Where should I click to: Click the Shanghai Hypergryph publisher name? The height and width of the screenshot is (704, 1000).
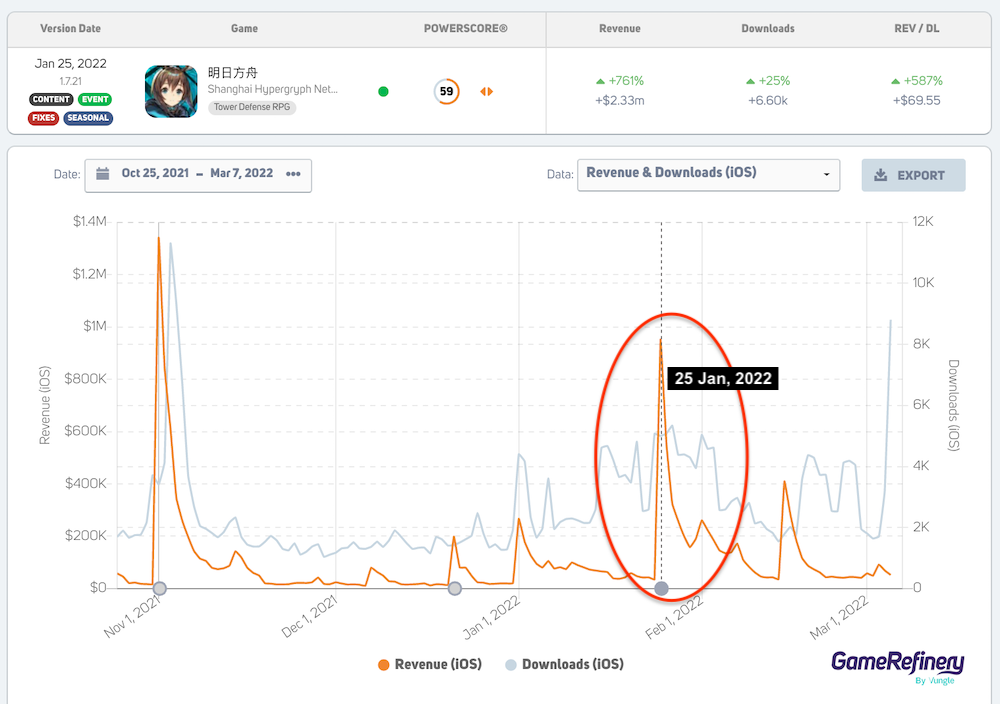click(272, 89)
